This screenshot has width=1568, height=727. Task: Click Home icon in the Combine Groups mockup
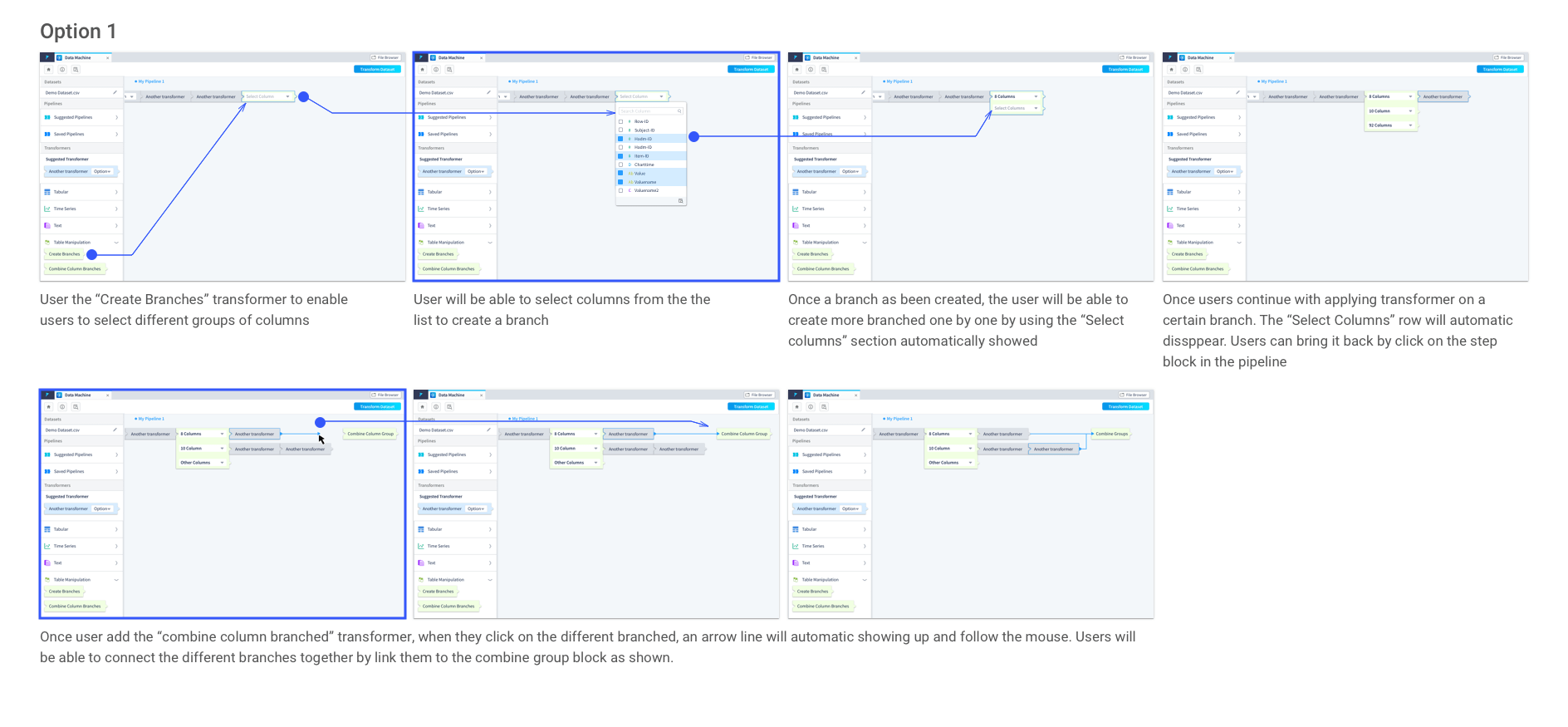click(x=797, y=407)
